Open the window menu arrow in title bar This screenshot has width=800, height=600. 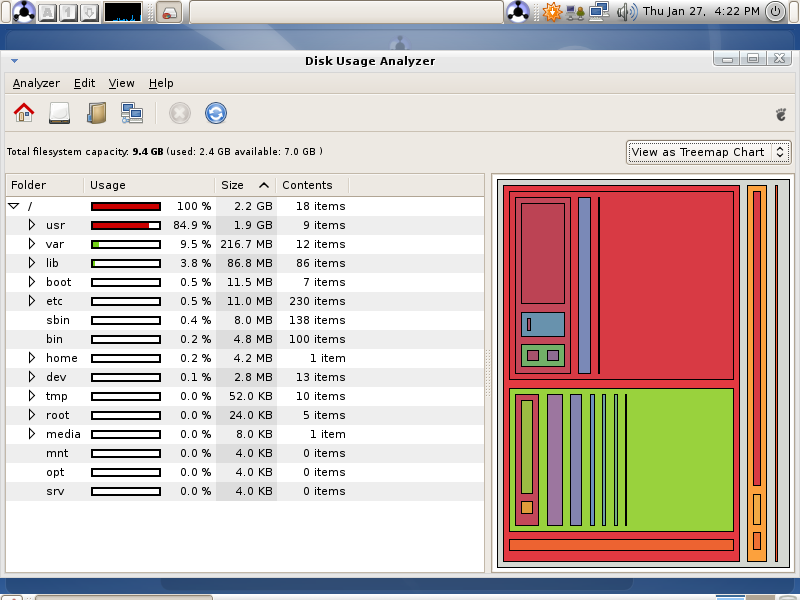coord(14,61)
